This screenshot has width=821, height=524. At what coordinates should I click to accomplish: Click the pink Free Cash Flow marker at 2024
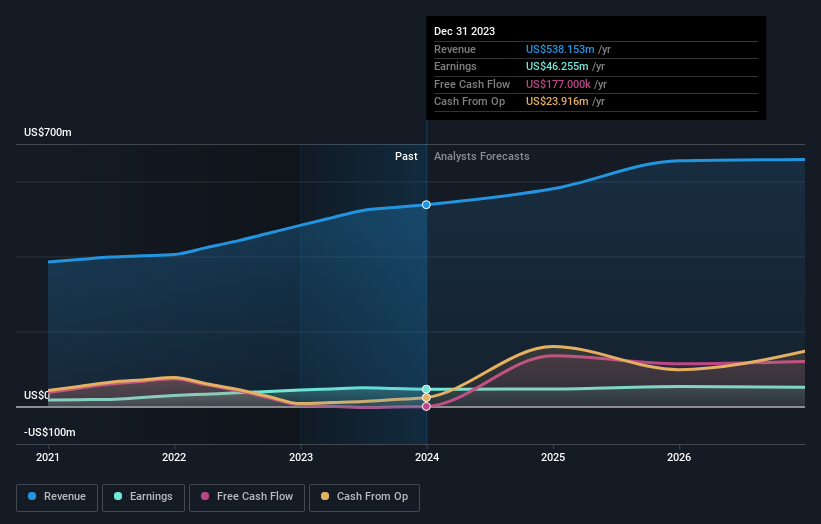pos(426,406)
